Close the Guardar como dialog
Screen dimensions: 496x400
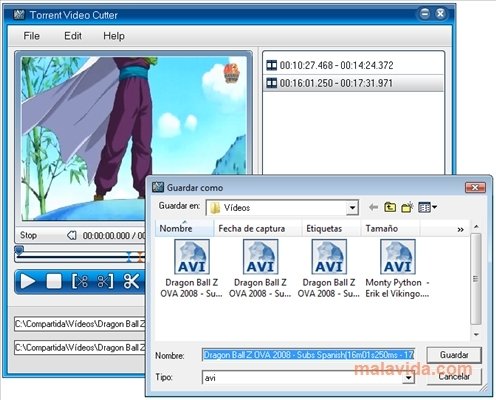click(475, 187)
